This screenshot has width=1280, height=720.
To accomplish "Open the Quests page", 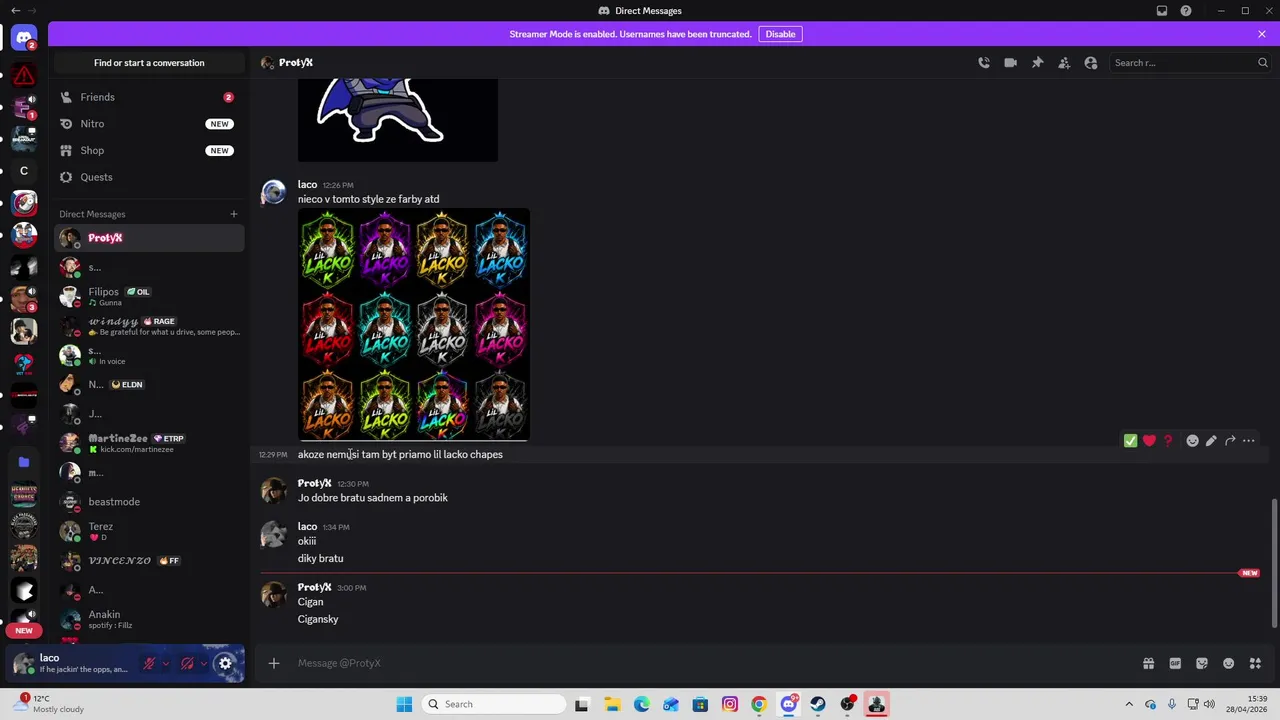I will point(149,177).
